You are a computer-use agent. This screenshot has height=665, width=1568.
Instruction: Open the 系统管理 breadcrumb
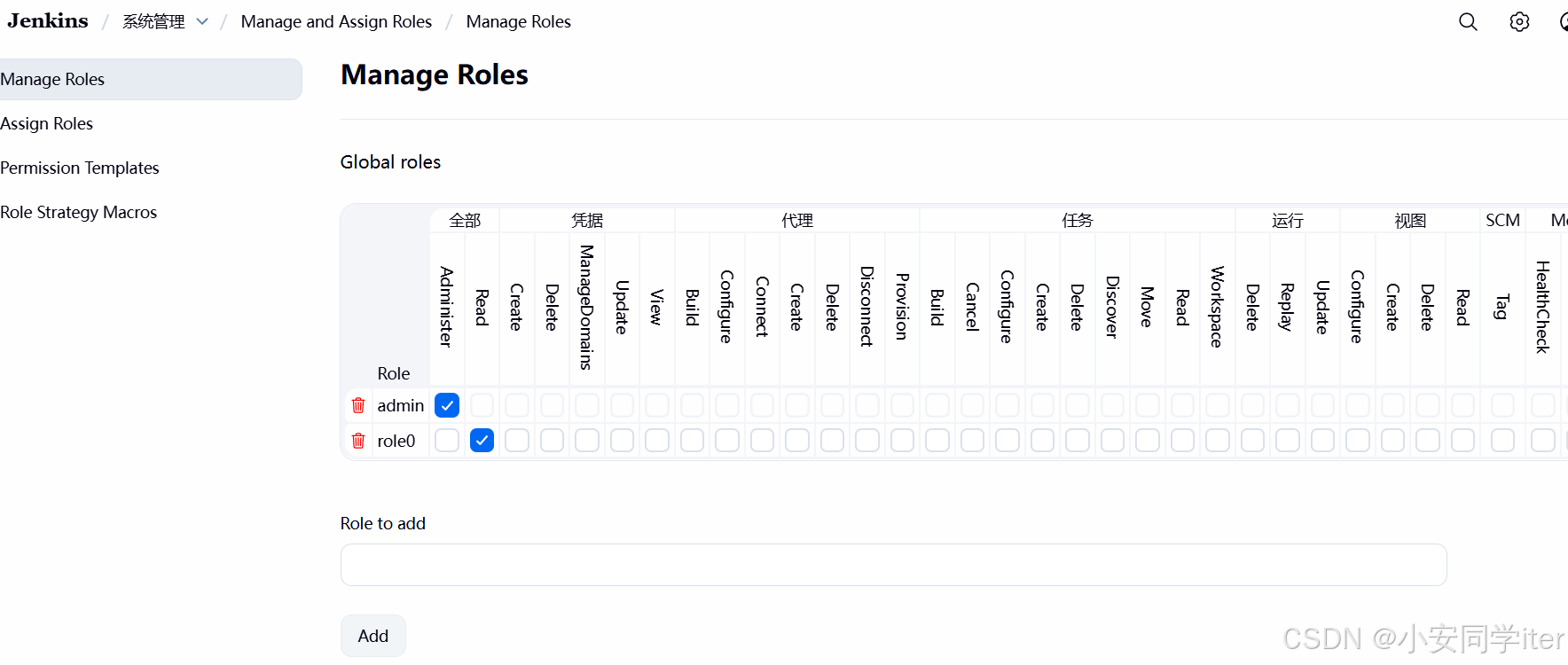pos(153,21)
